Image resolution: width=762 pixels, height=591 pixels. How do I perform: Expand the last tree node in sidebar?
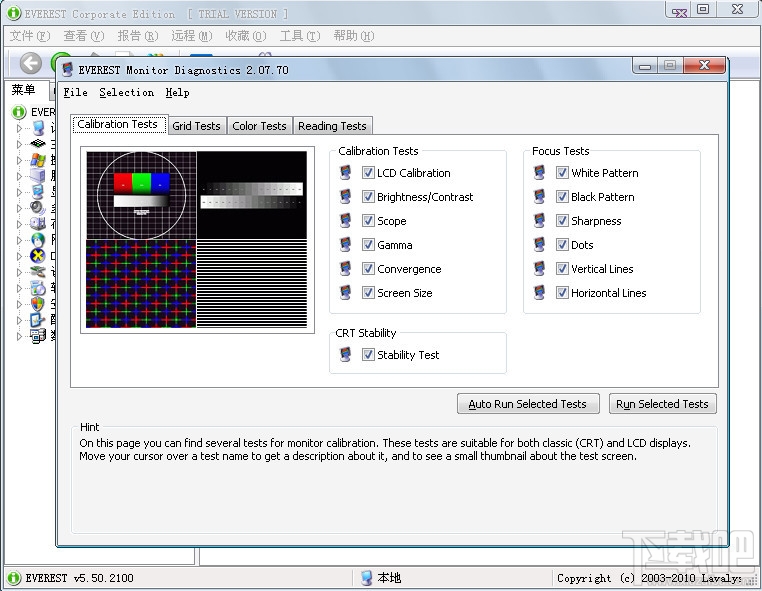click(18, 337)
